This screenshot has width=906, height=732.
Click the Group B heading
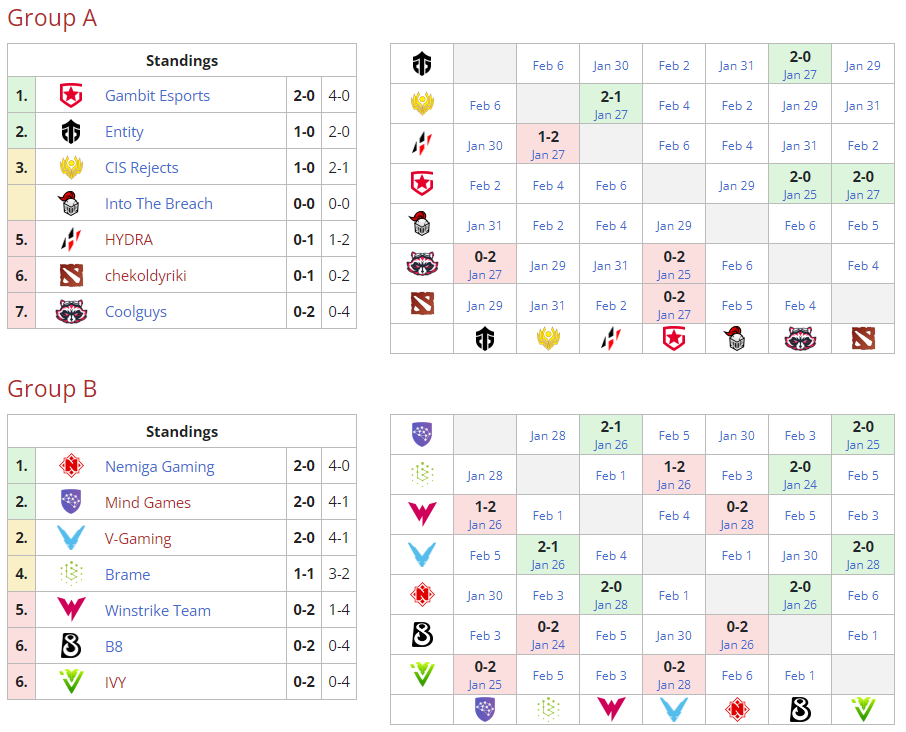(52, 389)
